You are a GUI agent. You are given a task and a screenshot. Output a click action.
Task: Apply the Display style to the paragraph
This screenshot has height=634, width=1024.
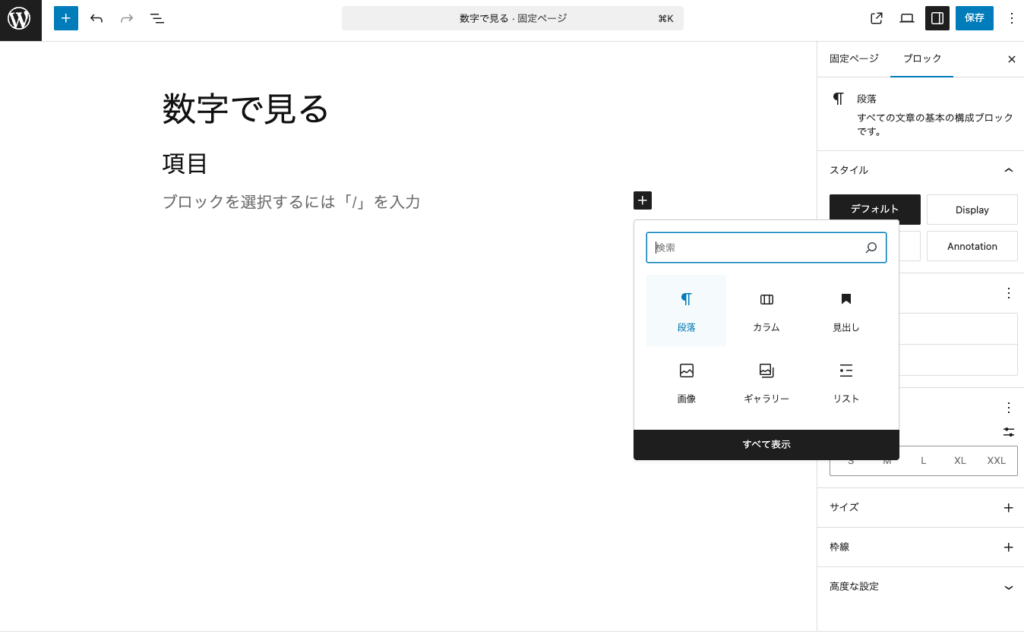point(972,209)
